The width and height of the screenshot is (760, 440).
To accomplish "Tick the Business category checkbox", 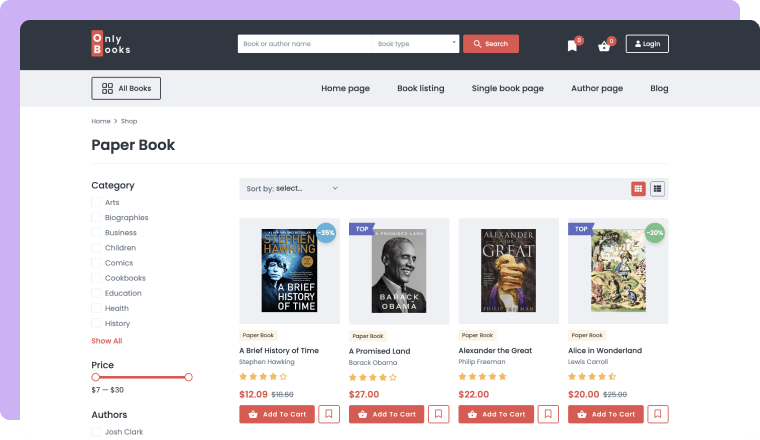I will (x=96, y=232).
